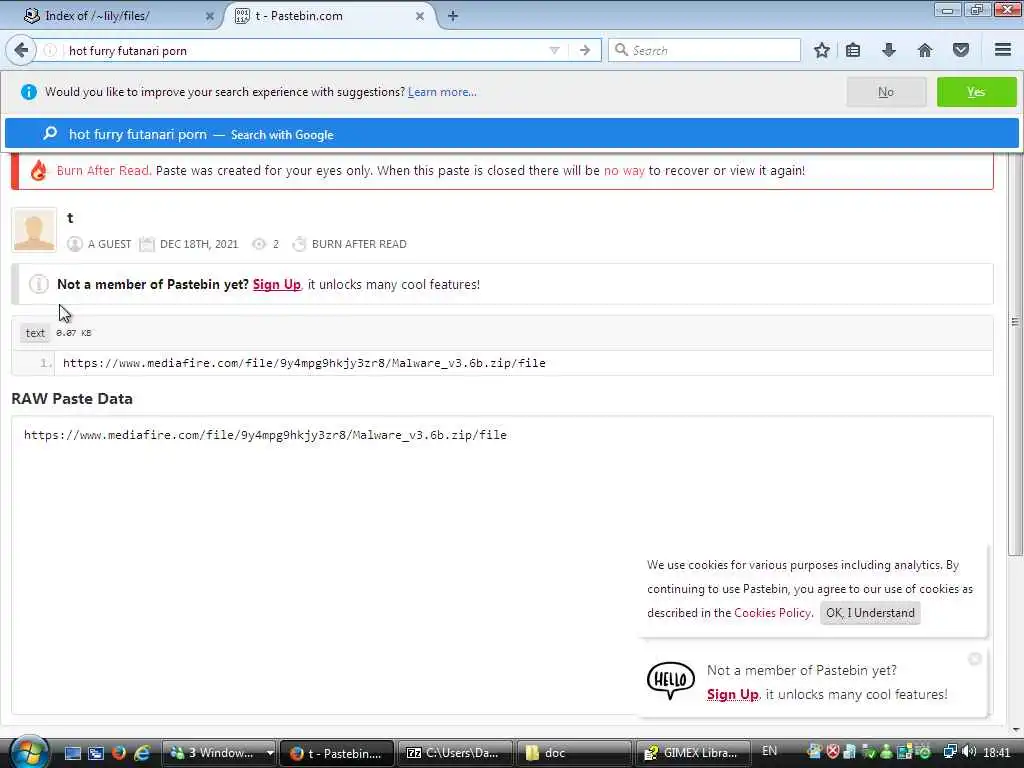Image resolution: width=1024 pixels, height=768 pixels.
Task: Open the downloads arrow icon
Action: point(889,50)
